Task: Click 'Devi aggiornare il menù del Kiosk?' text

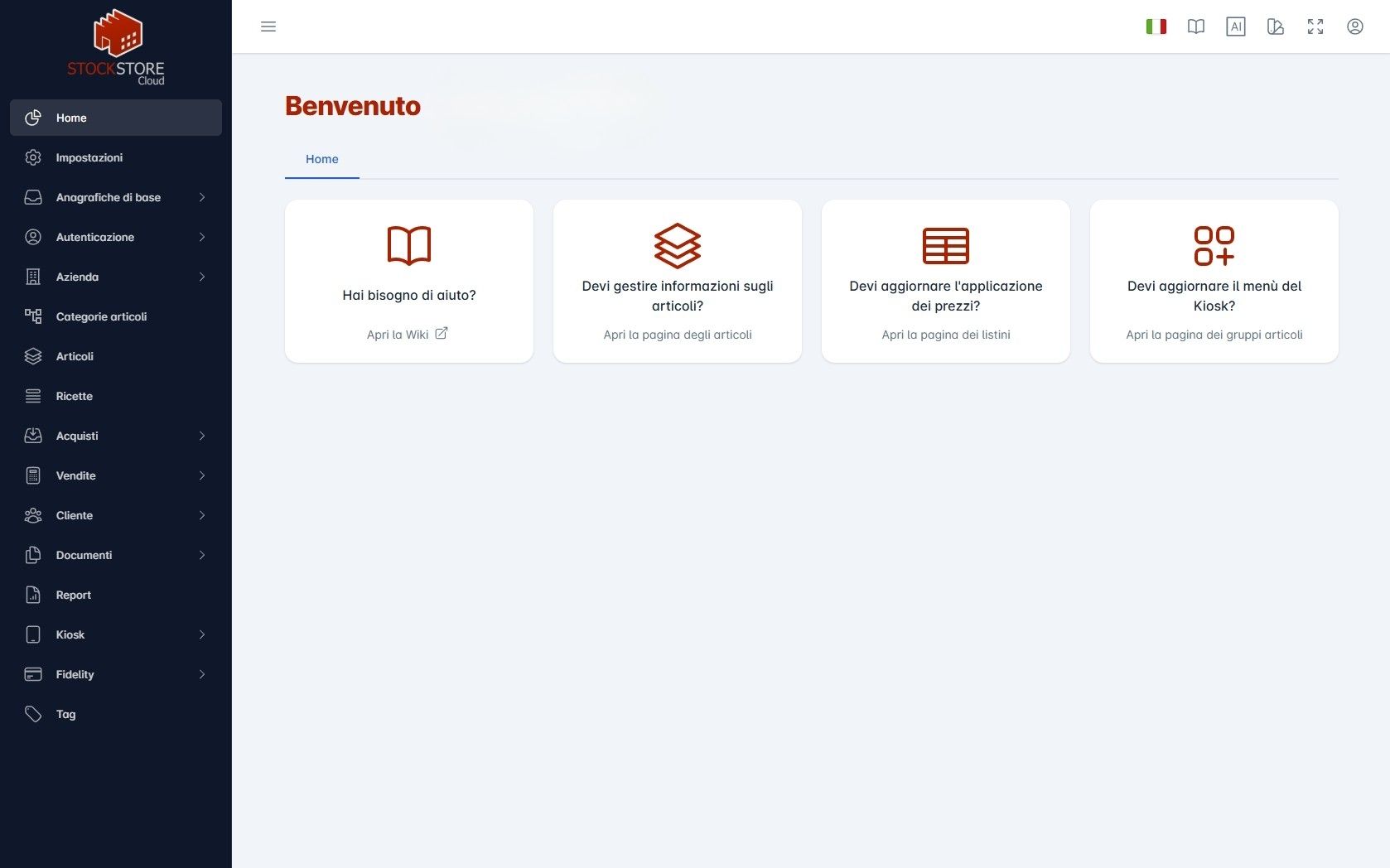Action: click(x=1214, y=296)
